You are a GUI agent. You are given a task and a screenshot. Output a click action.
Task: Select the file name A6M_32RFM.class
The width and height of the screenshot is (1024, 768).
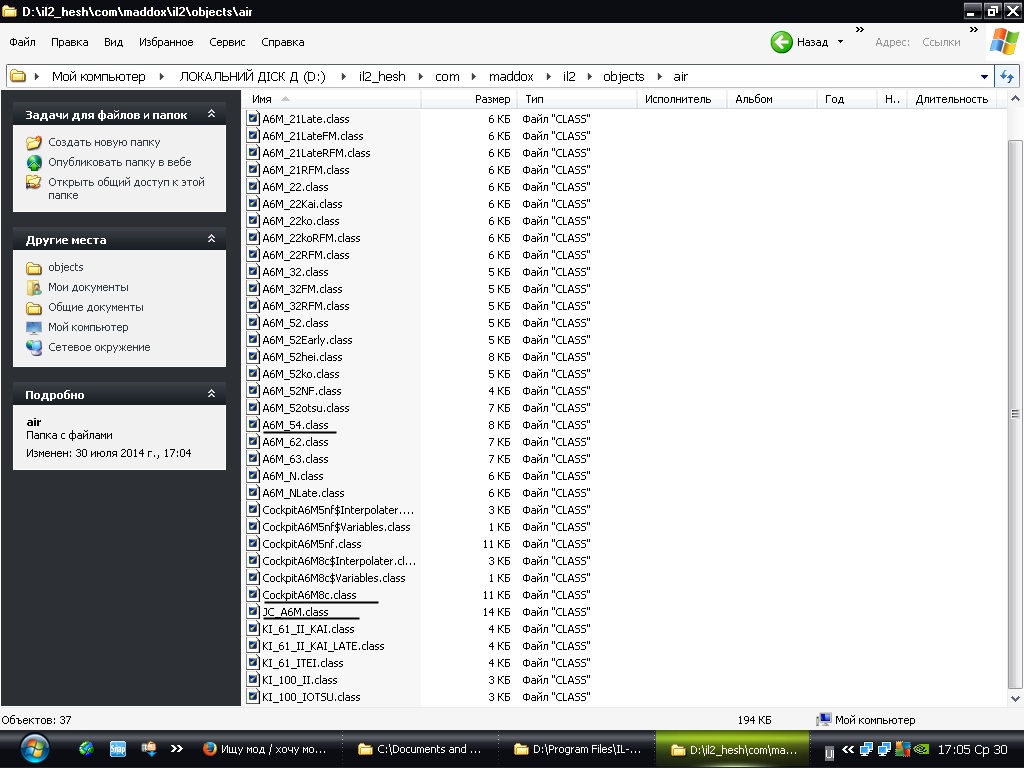click(x=306, y=306)
